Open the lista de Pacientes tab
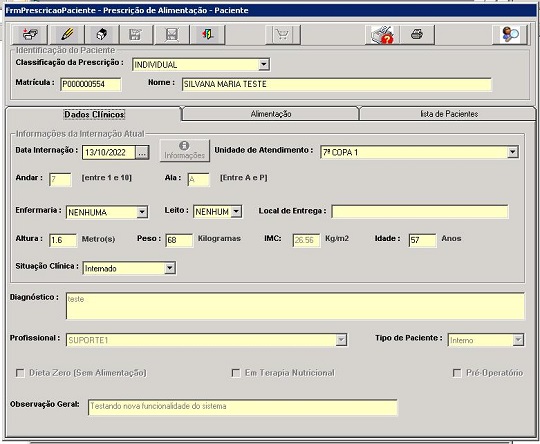The image size is (540, 444). tap(449, 114)
